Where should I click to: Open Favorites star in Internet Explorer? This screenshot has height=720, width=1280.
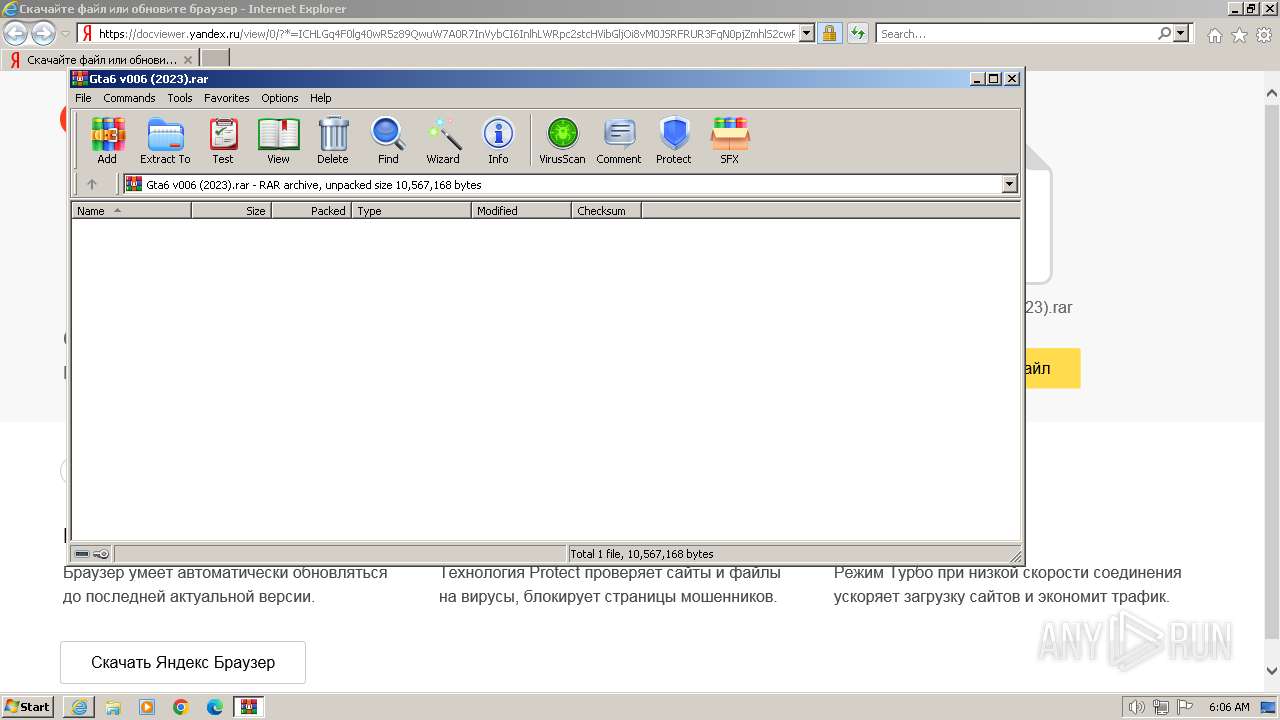point(1239,35)
